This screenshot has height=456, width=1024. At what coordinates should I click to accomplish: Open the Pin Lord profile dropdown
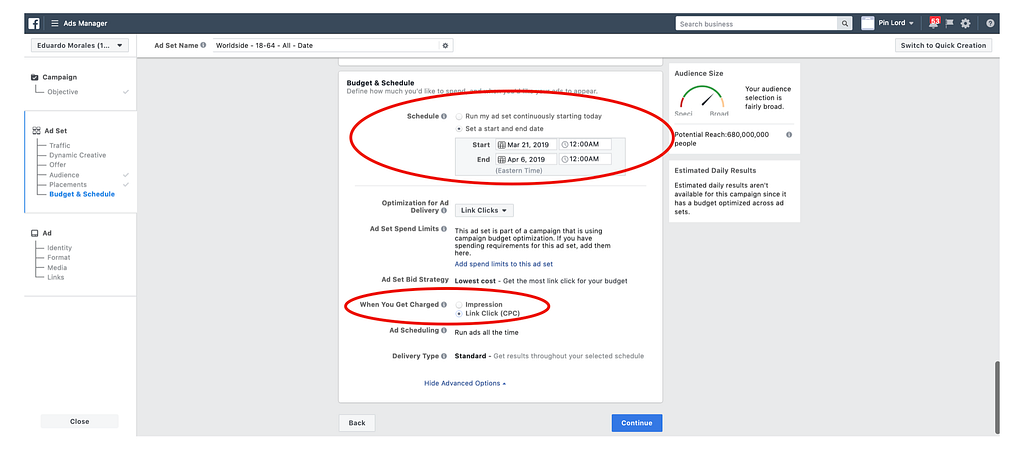click(888, 23)
